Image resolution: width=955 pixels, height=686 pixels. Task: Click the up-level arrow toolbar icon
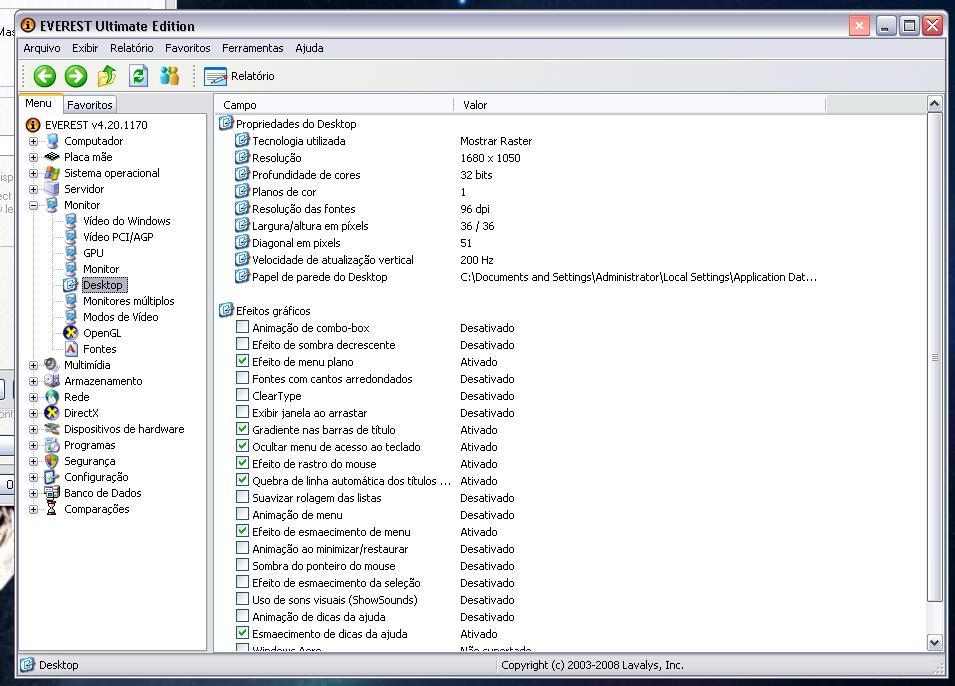click(107, 76)
